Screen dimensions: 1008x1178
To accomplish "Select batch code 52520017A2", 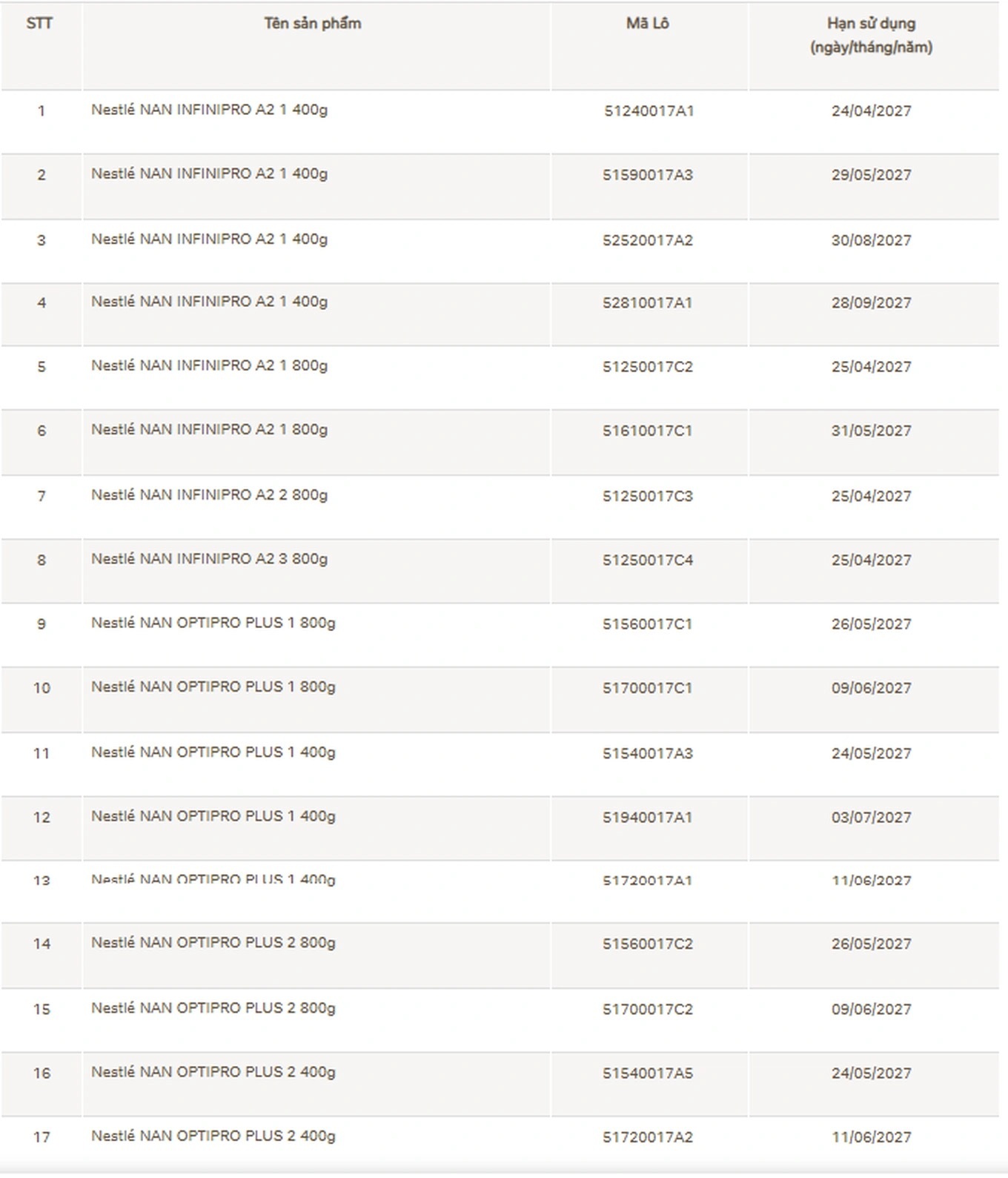I will [648, 240].
